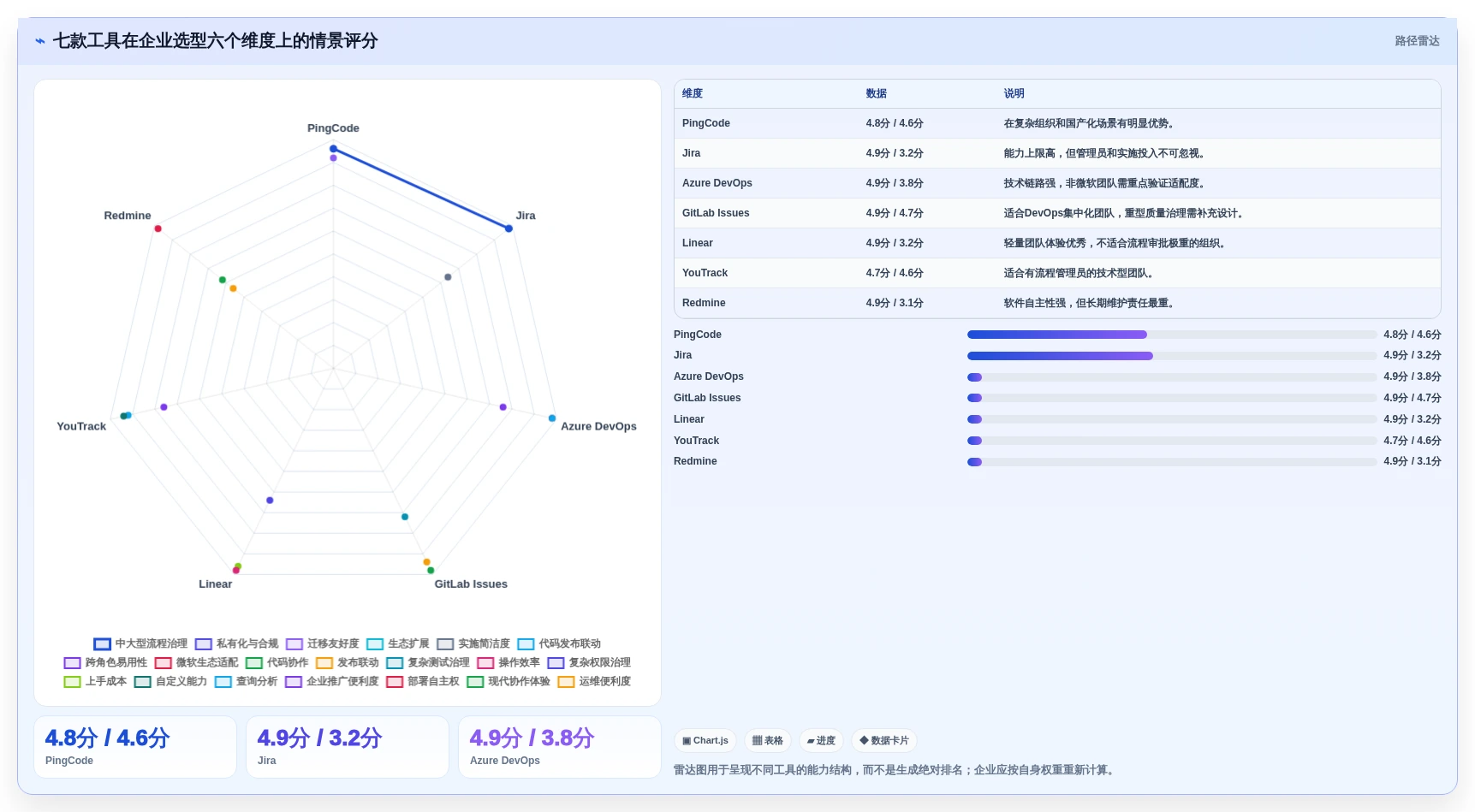1475x812 pixels.
Task: Select the Linear radar axis label
Action: tap(216, 584)
